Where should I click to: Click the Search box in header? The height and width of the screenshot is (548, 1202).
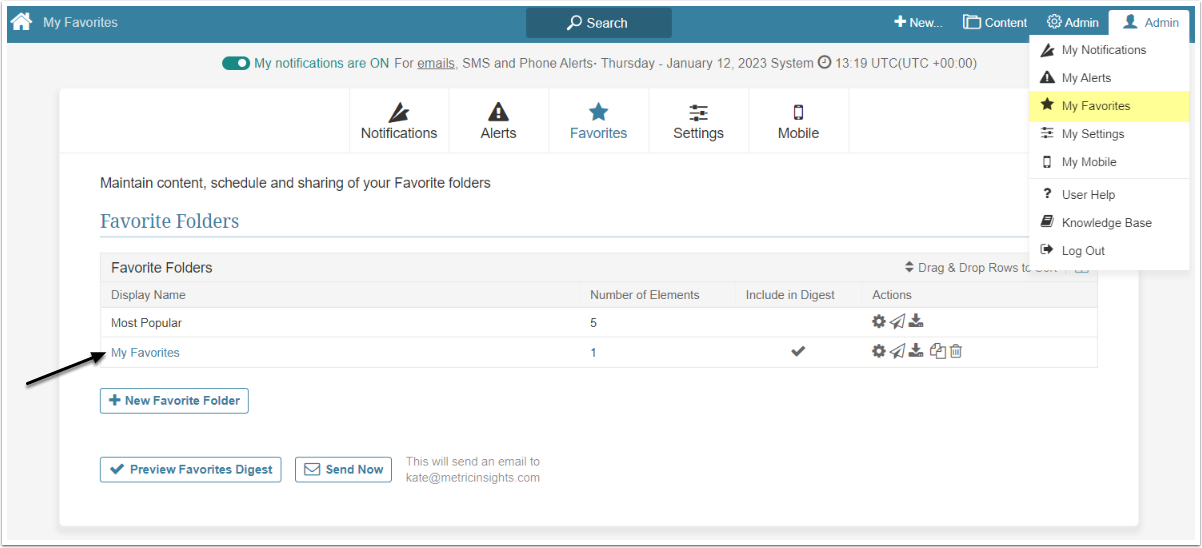(x=598, y=22)
